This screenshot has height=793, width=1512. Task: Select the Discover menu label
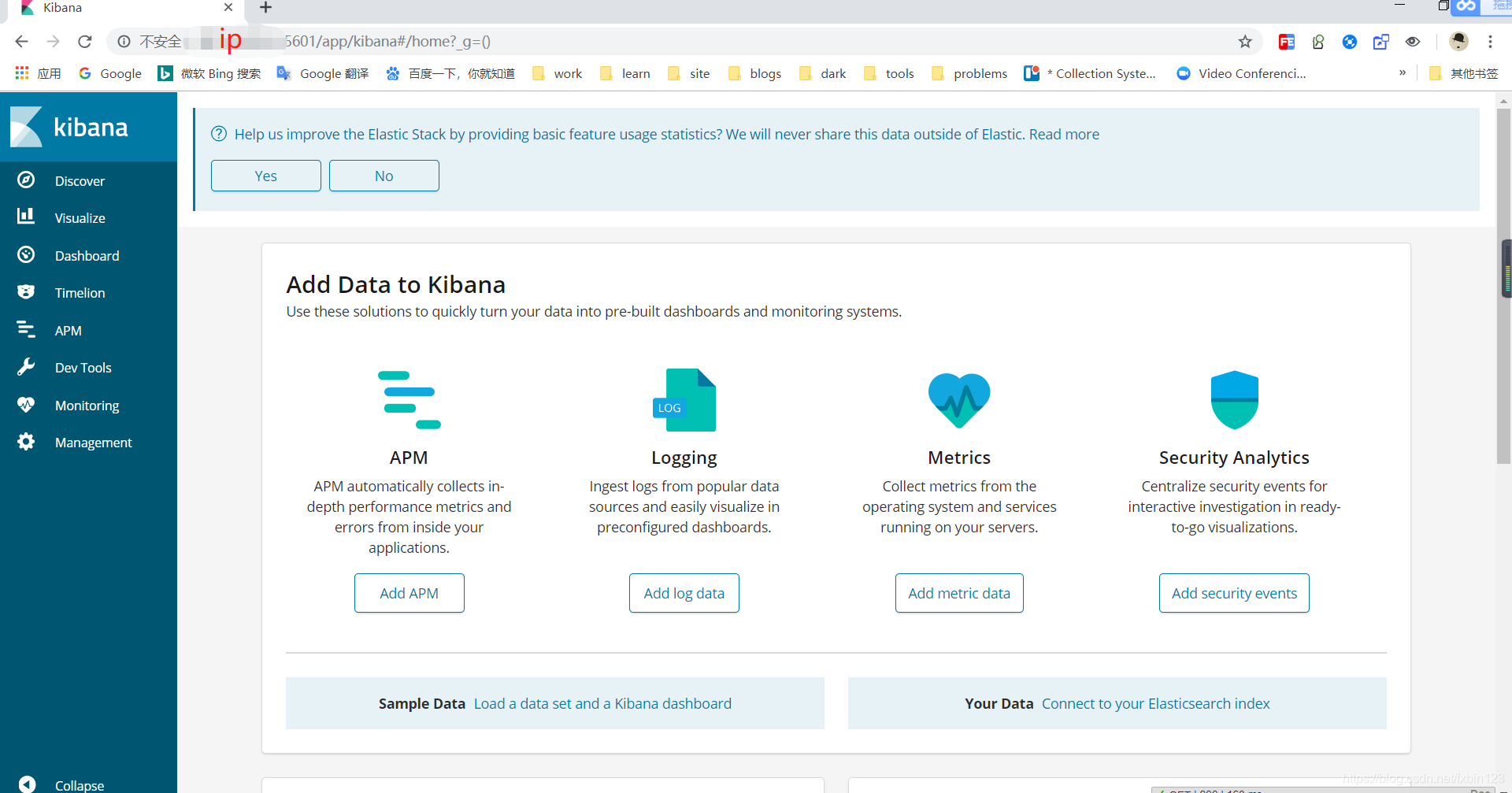80,181
